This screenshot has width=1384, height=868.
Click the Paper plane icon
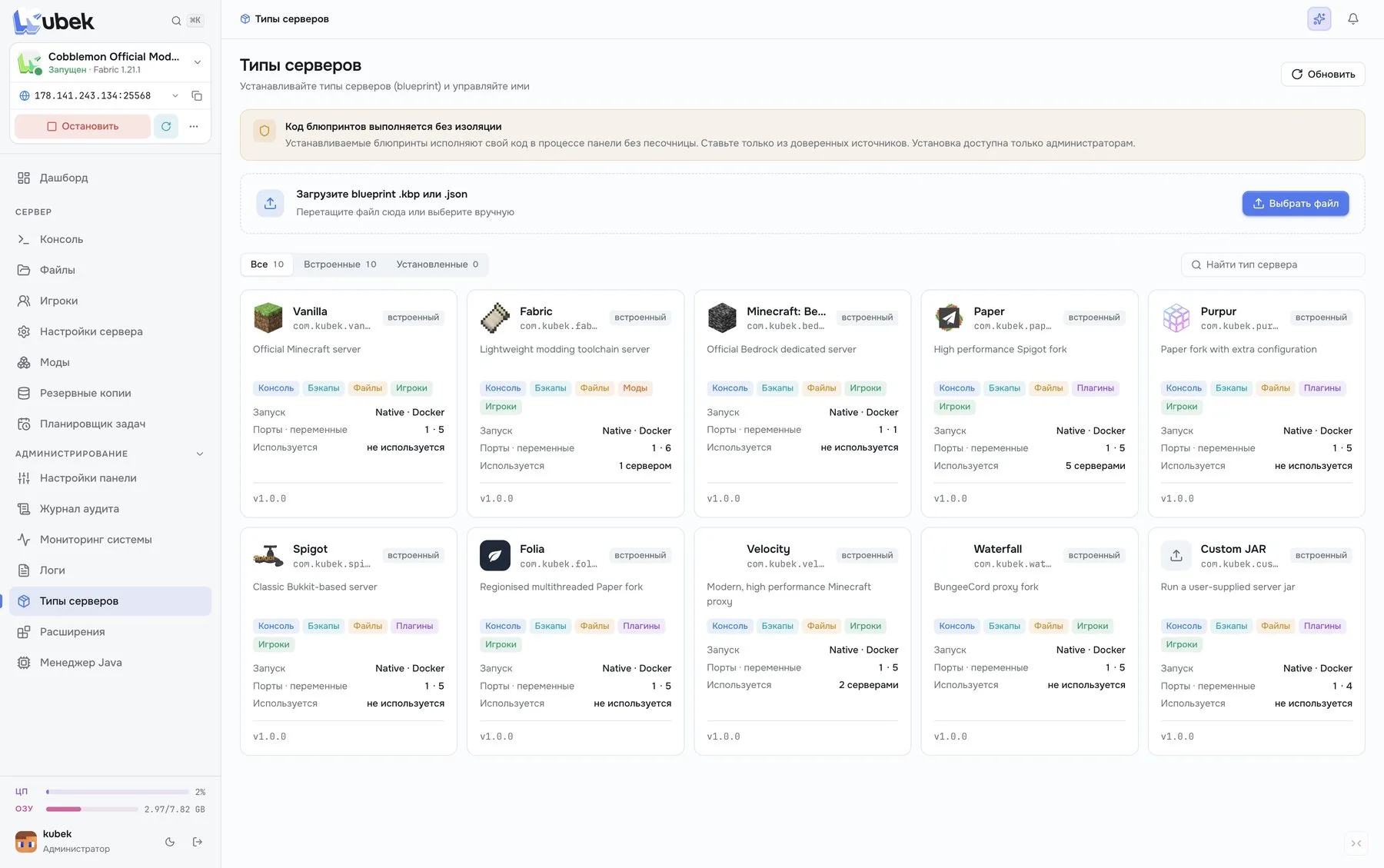point(949,318)
